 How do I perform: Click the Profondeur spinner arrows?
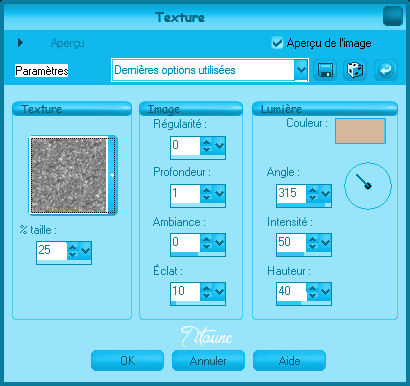207,193
